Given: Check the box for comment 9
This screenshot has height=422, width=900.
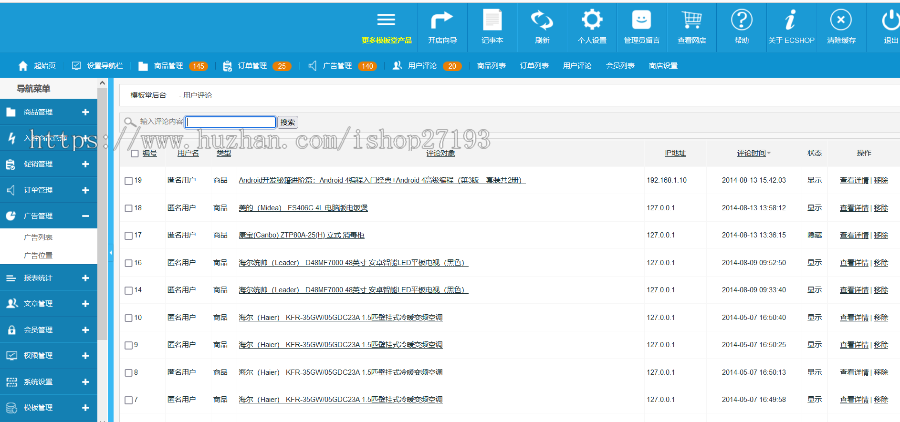Looking at the screenshot, I should [x=129, y=345].
